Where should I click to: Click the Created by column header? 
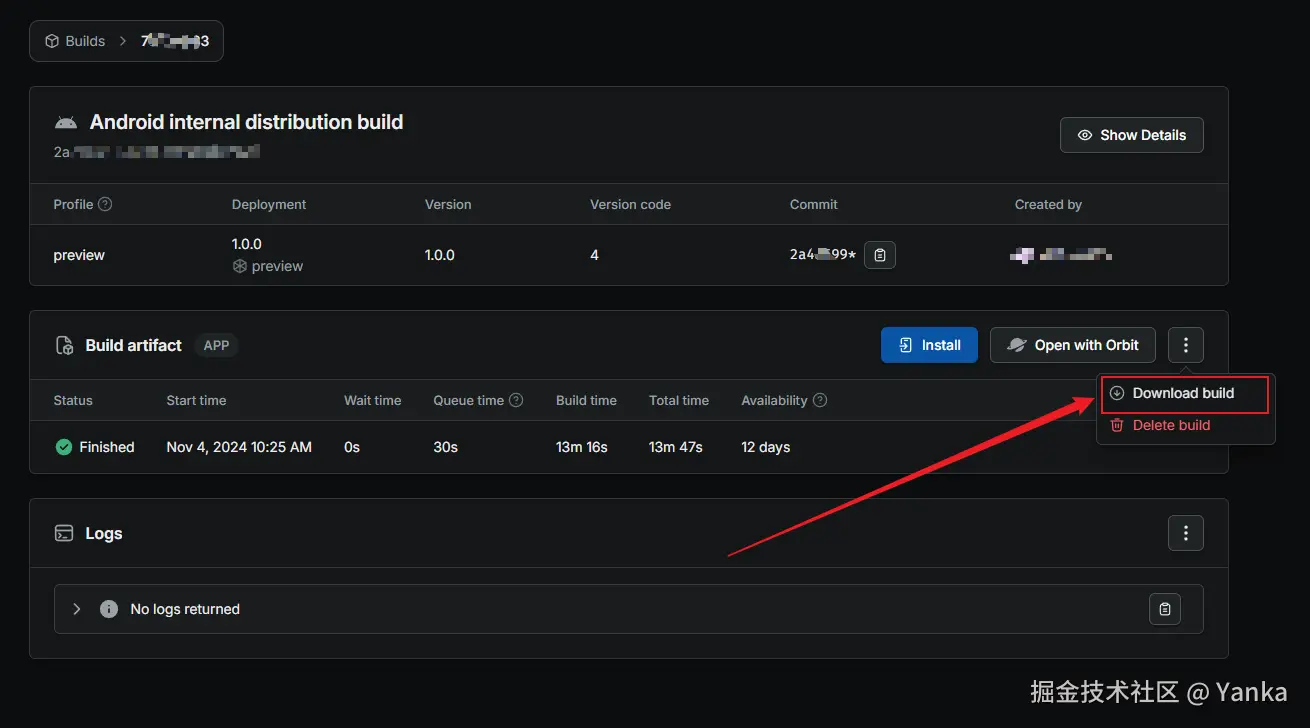(1048, 204)
